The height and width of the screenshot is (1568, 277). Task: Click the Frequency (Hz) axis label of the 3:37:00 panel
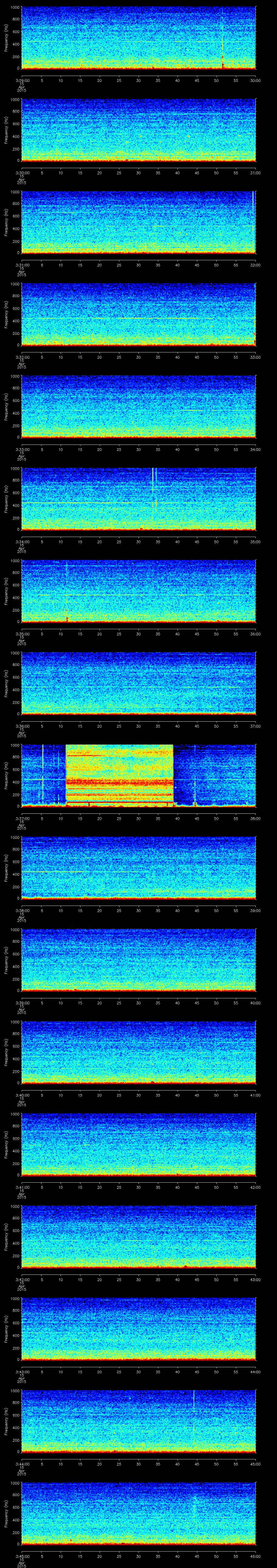click(6, 775)
